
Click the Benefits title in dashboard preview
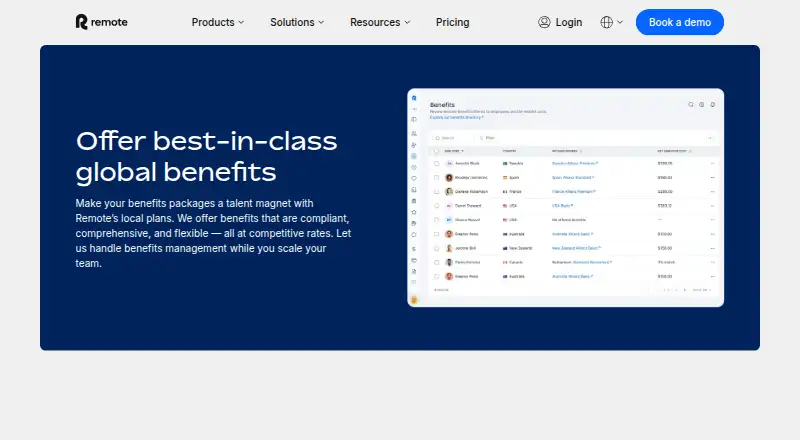coord(442,105)
